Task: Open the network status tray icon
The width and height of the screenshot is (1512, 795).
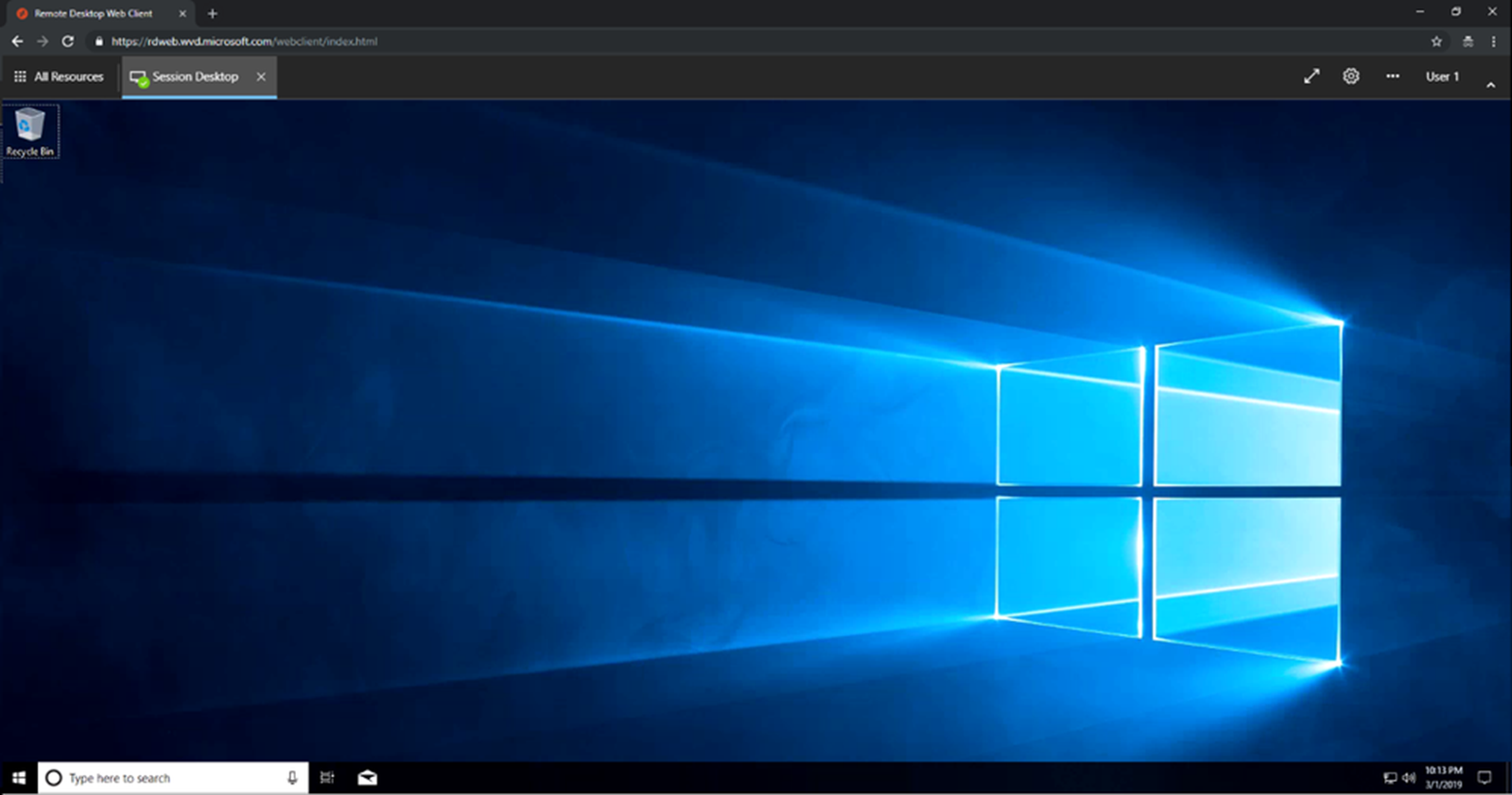Action: [1390, 778]
